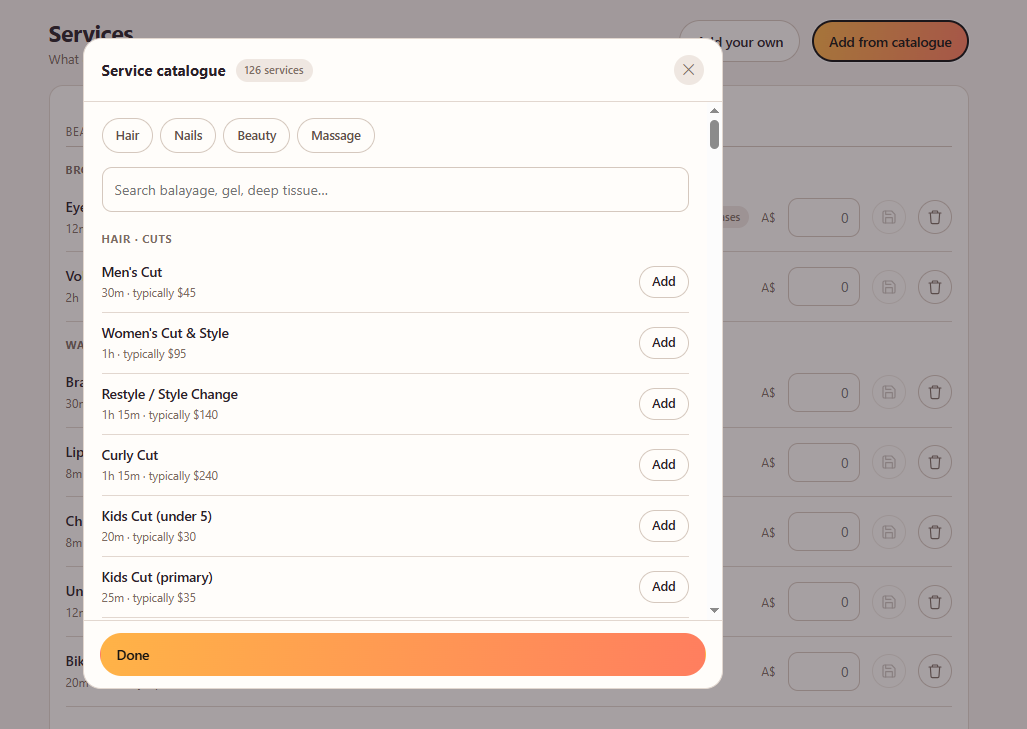This screenshot has width=1027, height=729.
Task: Focus the catalogue search field
Action: [395, 190]
